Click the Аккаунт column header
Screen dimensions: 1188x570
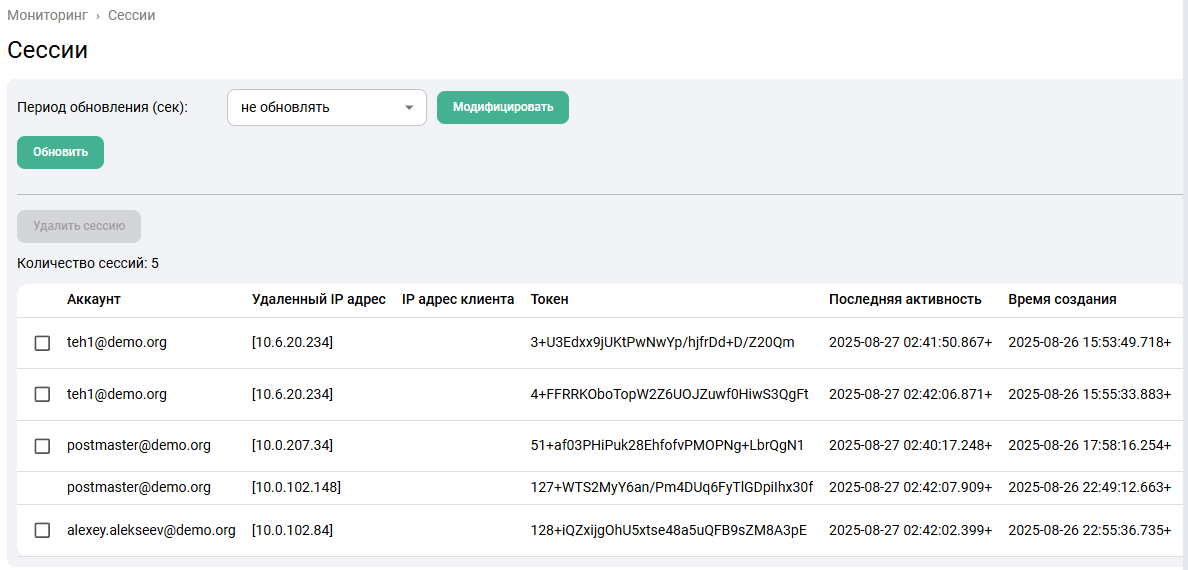[94, 300]
